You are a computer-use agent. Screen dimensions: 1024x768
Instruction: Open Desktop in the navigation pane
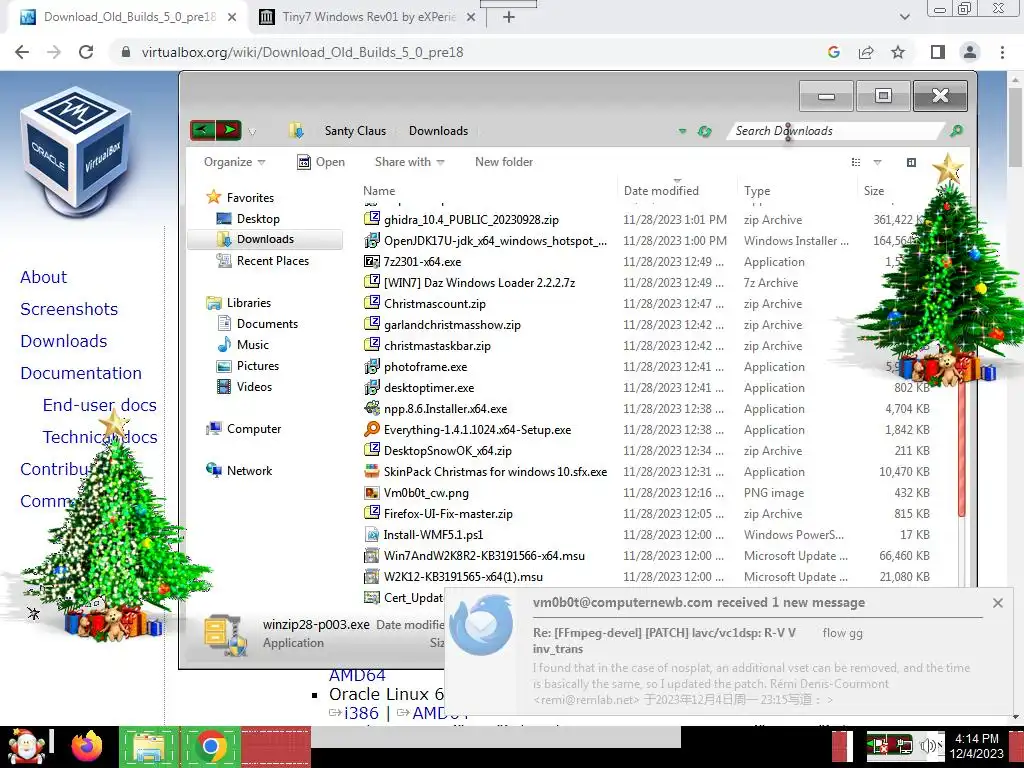coord(248,219)
